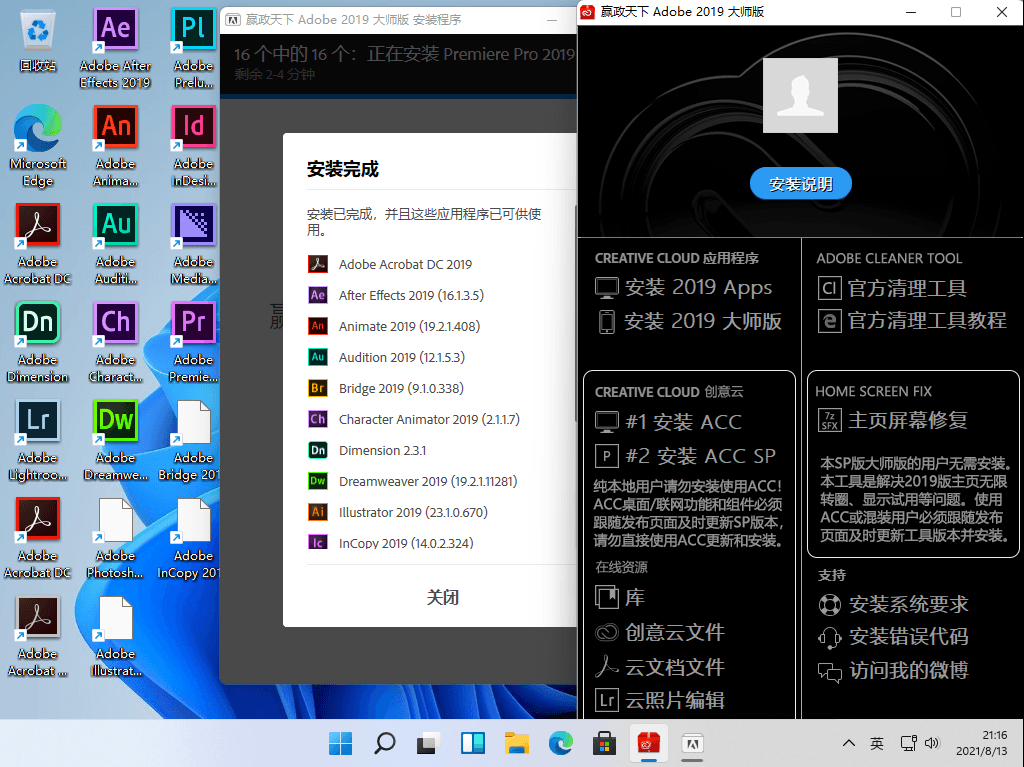Open Adobe Dimension desktop shortcut

point(38,342)
